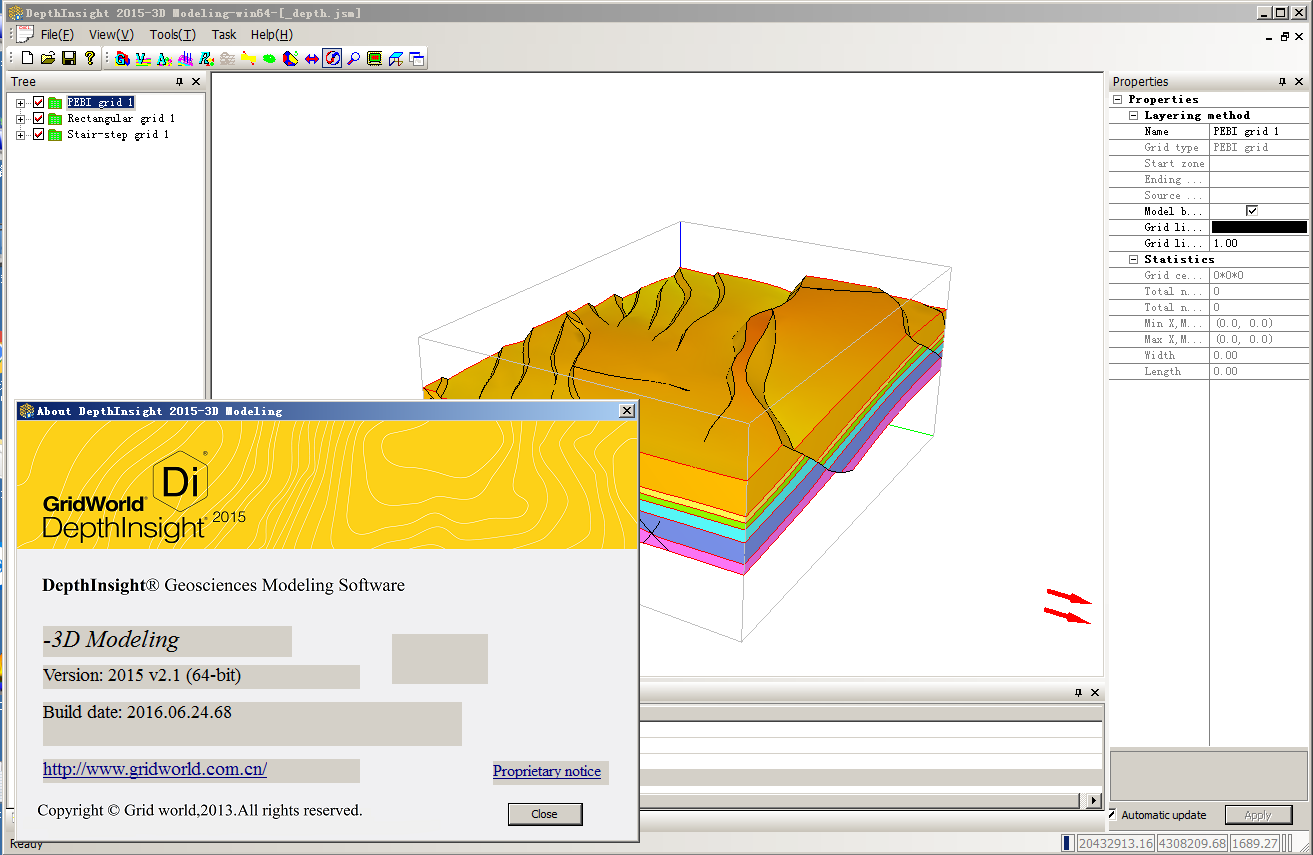Click the green folder icon of Stair-step grid 1
The width and height of the screenshot is (1313, 855).
(x=55, y=135)
